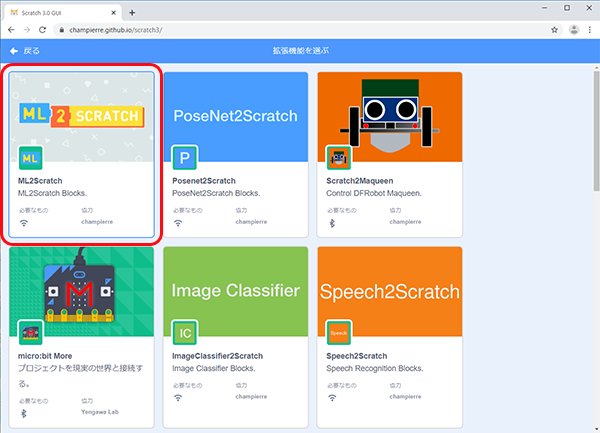The width and height of the screenshot is (600, 433).
Task: Pick the Image Classifier green banner
Action: pos(235,291)
